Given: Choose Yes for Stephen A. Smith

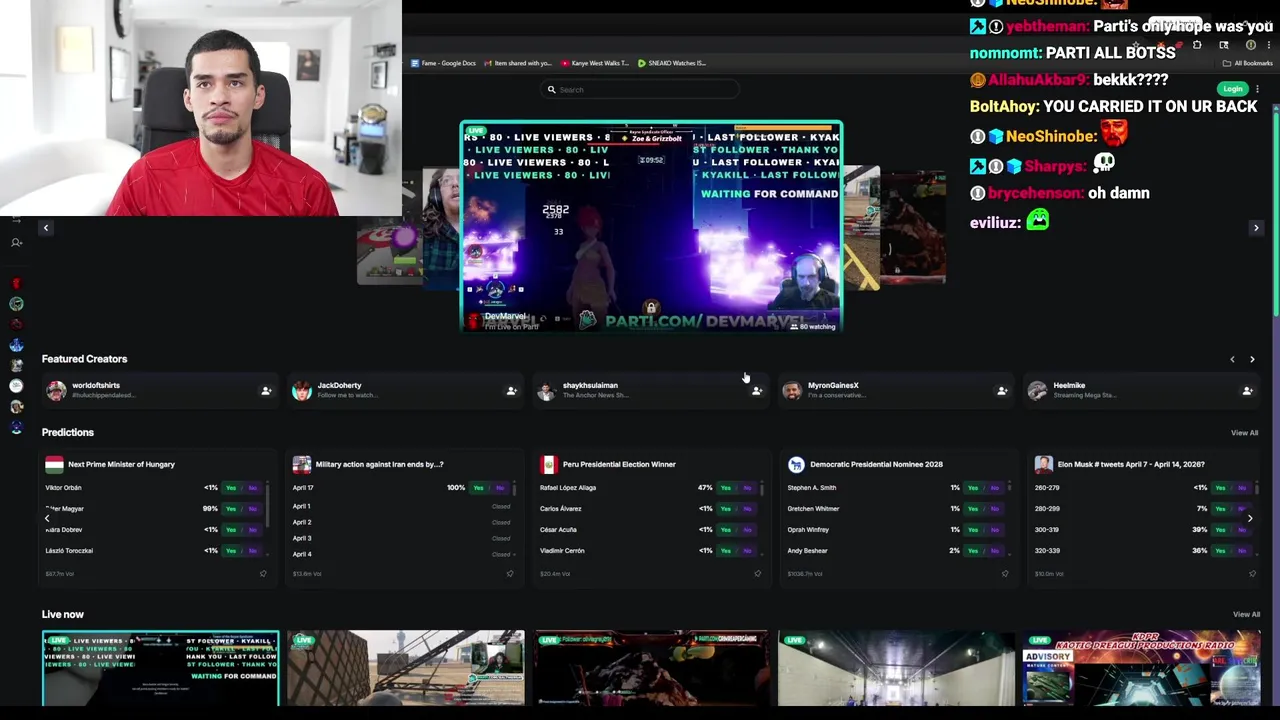Looking at the screenshot, I should click(x=973, y=488).
